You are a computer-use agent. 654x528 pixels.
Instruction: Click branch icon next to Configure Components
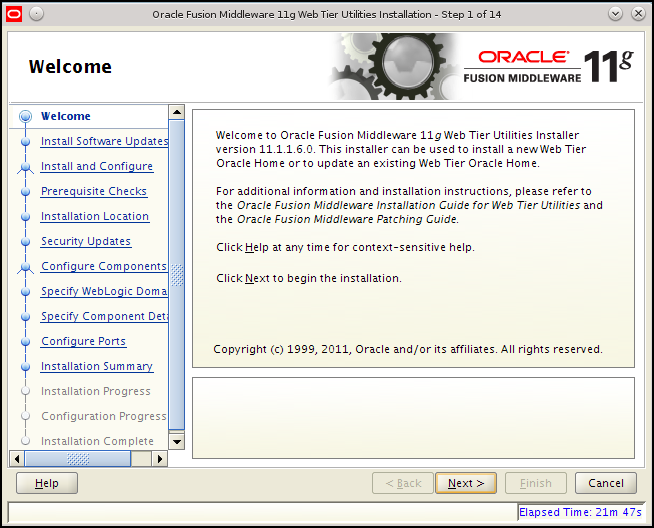pos(25,267)
